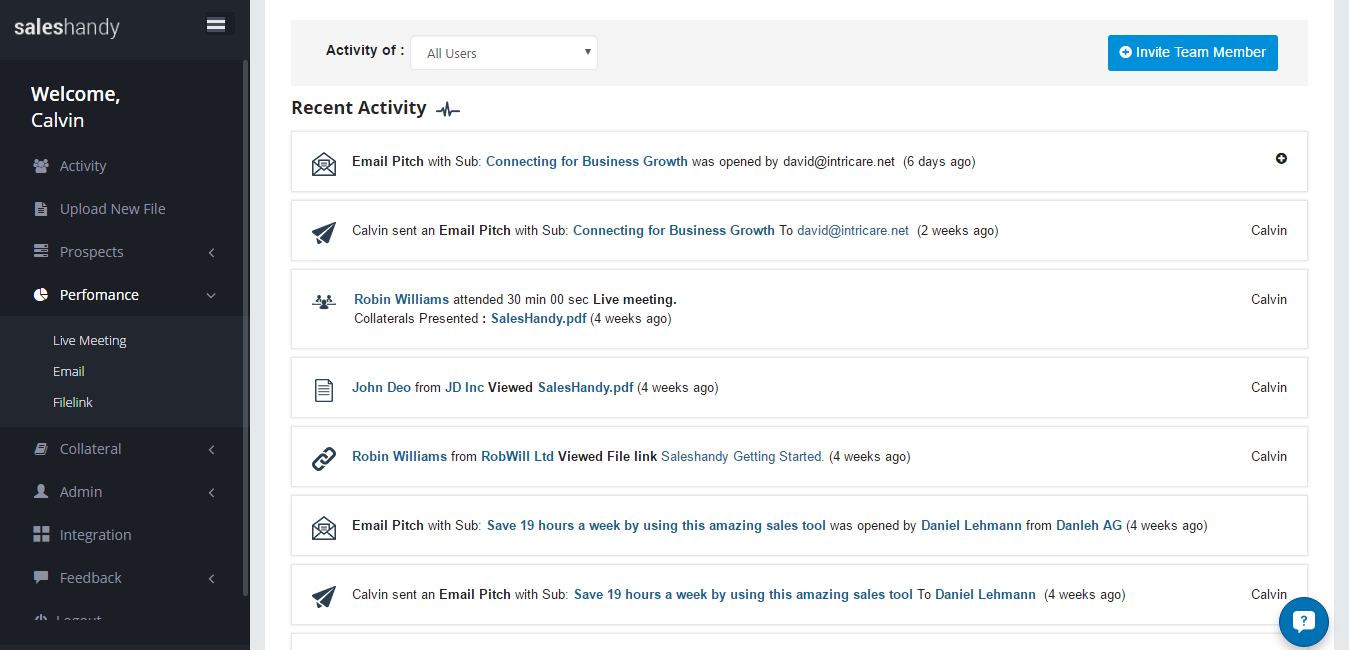Click the Upload New File document icon
The image size is (1349, 650).
(x=41, y=209)
